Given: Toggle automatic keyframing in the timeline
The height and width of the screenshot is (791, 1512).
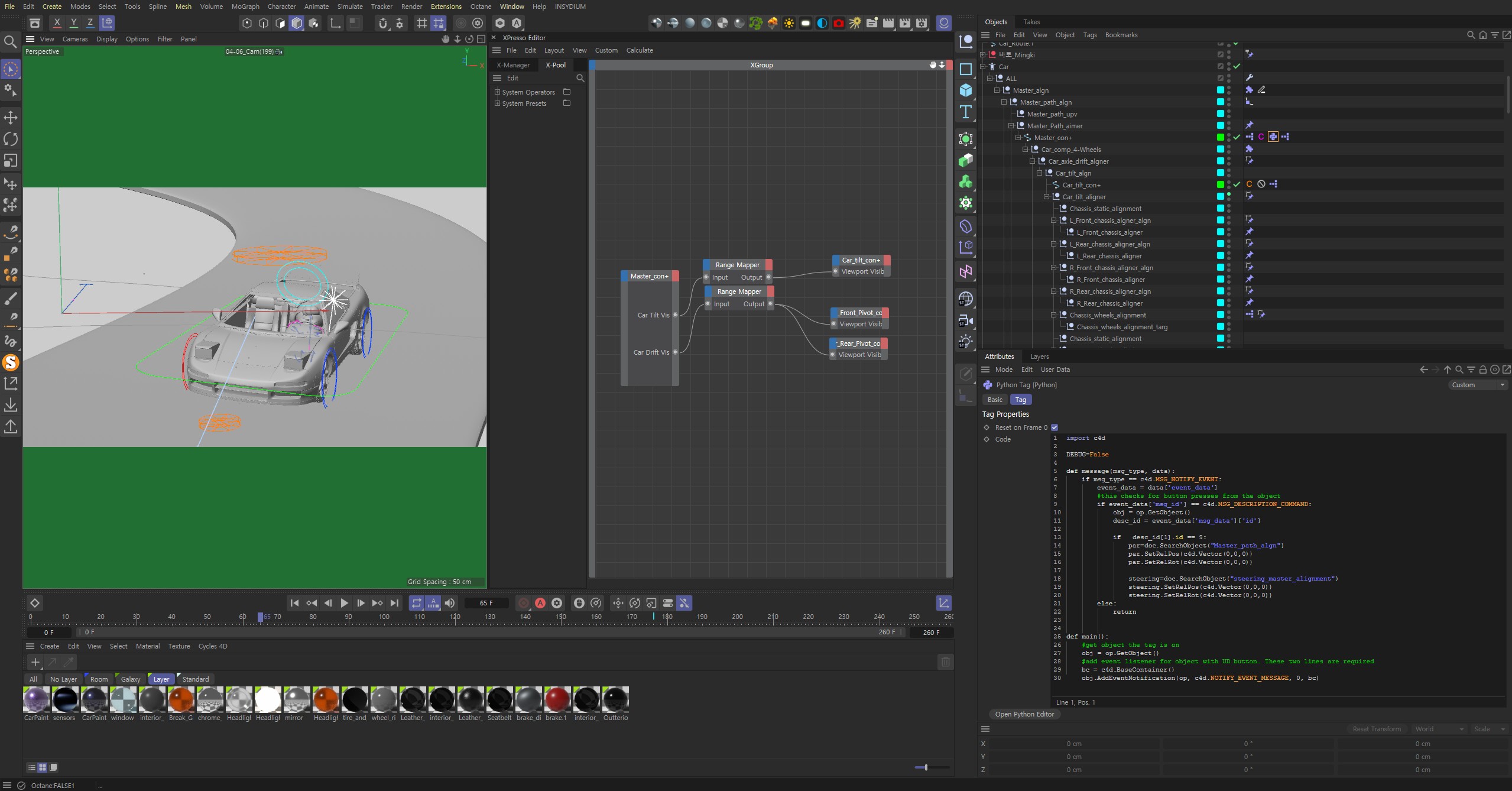Looking at the screenshot, I should click(540, 603).
